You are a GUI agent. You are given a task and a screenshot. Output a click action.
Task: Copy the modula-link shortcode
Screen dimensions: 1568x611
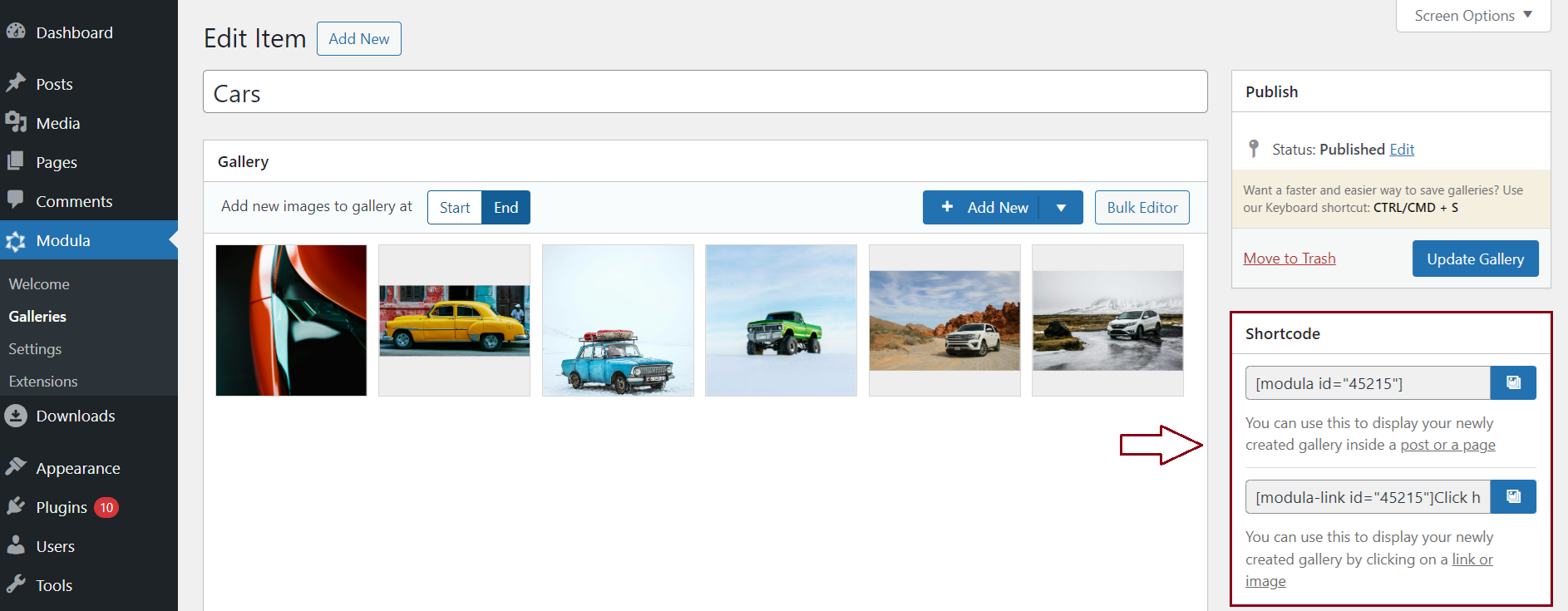click(x=1512, y=497)
